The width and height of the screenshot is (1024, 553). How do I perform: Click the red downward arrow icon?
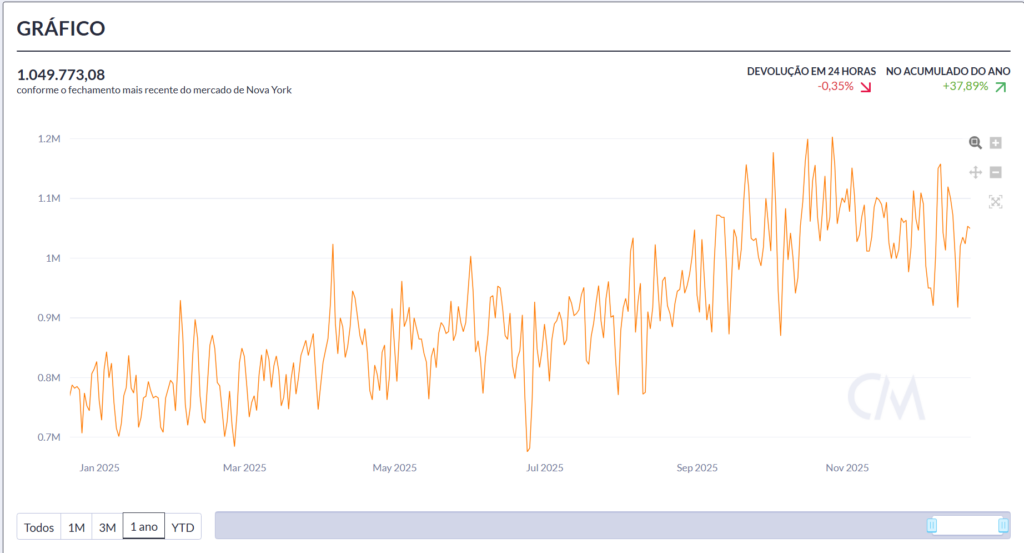tap(866, 87)
